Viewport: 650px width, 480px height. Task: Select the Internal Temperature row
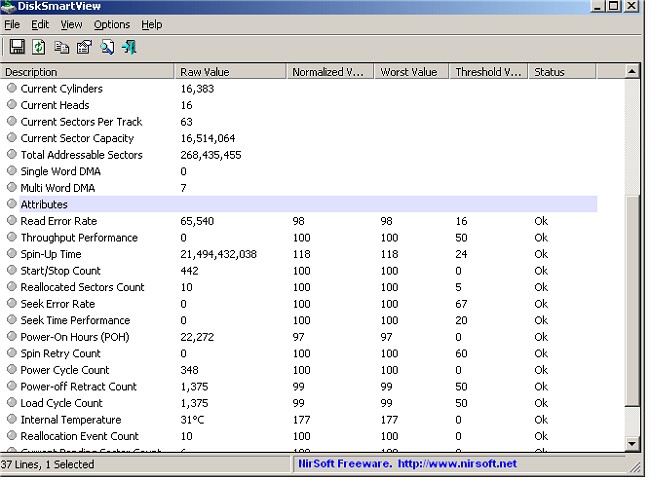[70, 420]
